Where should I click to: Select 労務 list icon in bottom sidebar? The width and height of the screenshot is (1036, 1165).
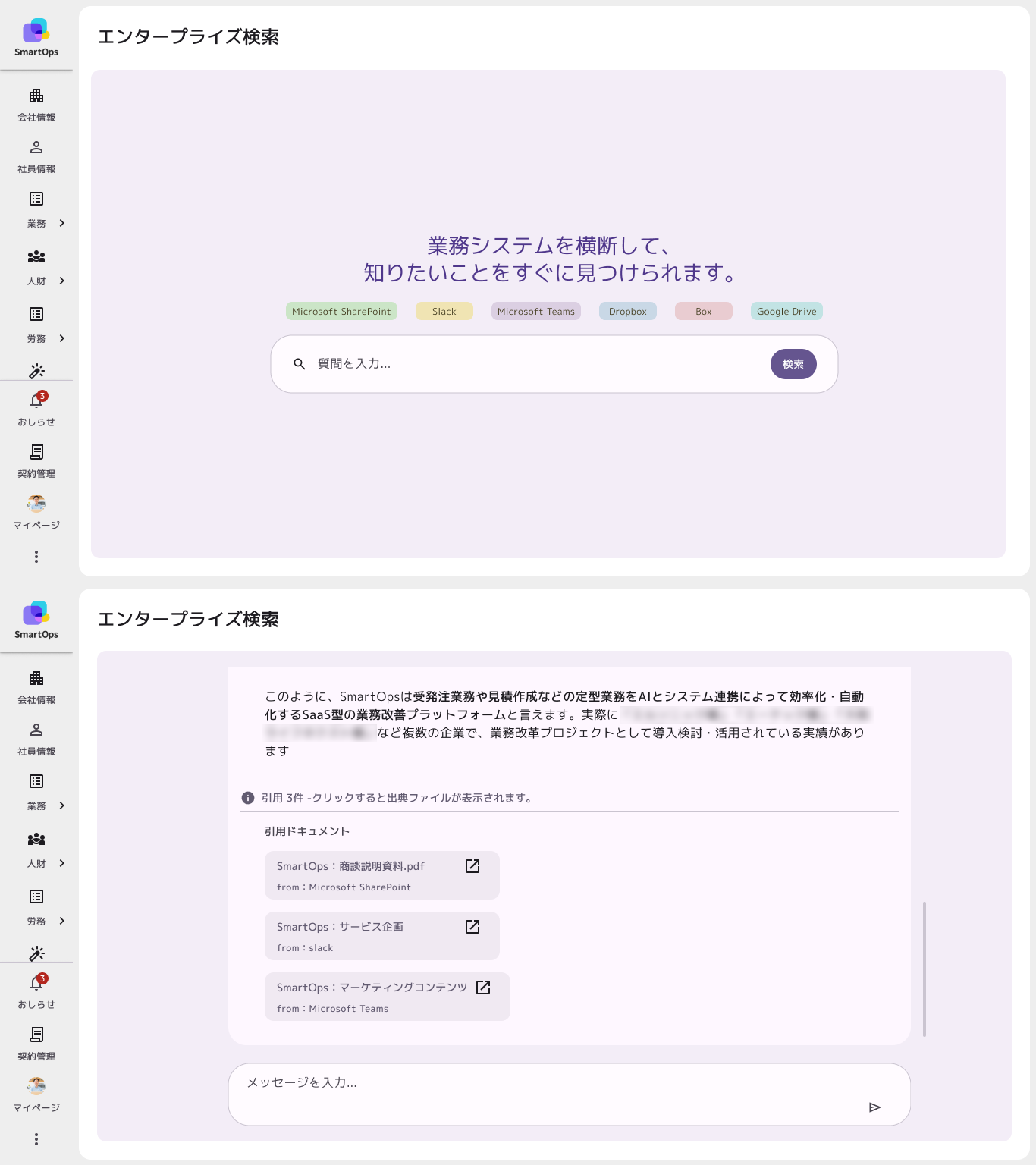pyautogui.click(x=36, y=897)
